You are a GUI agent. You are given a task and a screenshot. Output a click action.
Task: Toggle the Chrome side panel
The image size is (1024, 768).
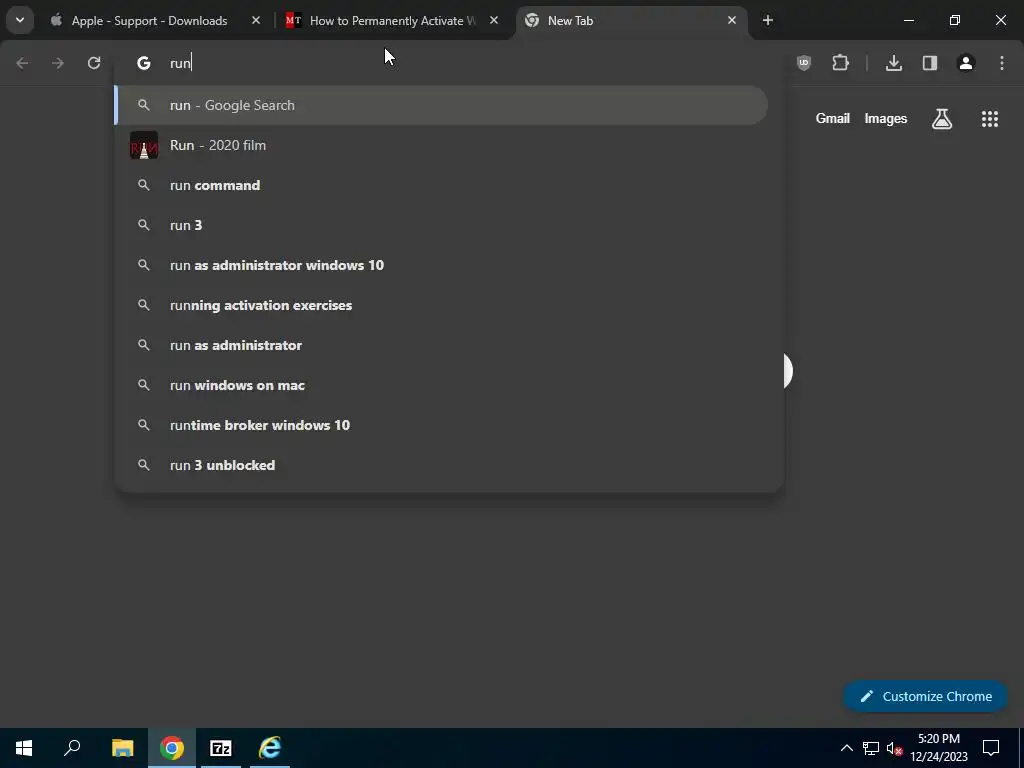(x=930, y=63)
